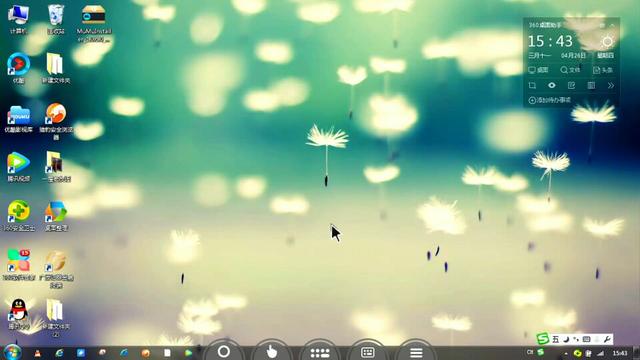Toggle the eye icon in 360 desktop widget
This screenshot has width=640, height=360.
552,85
